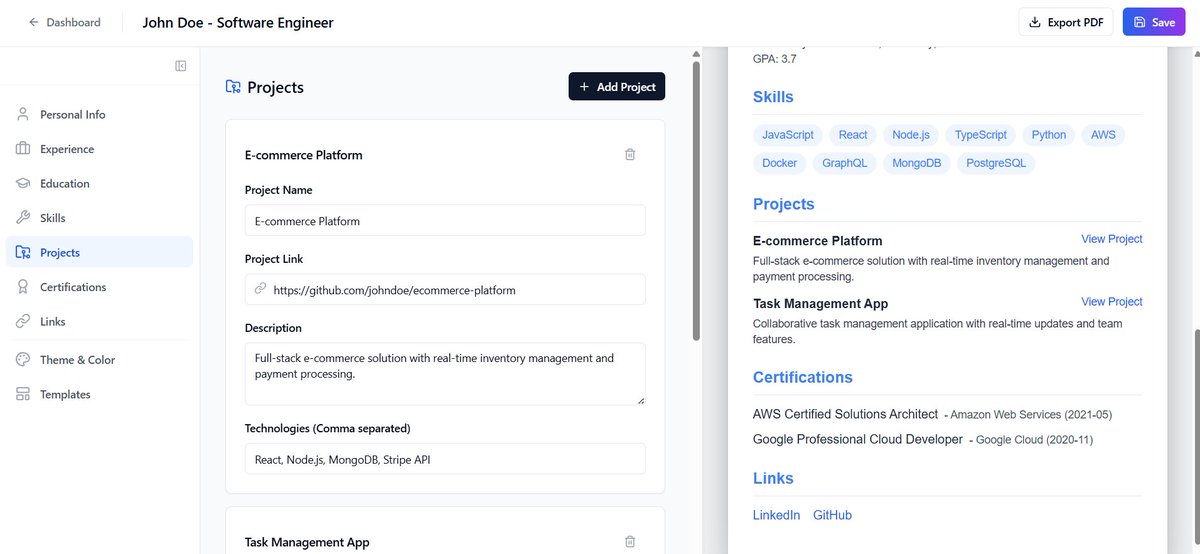
Task: Click the Docker skill tag in preview
Action: tap(780, 163)
